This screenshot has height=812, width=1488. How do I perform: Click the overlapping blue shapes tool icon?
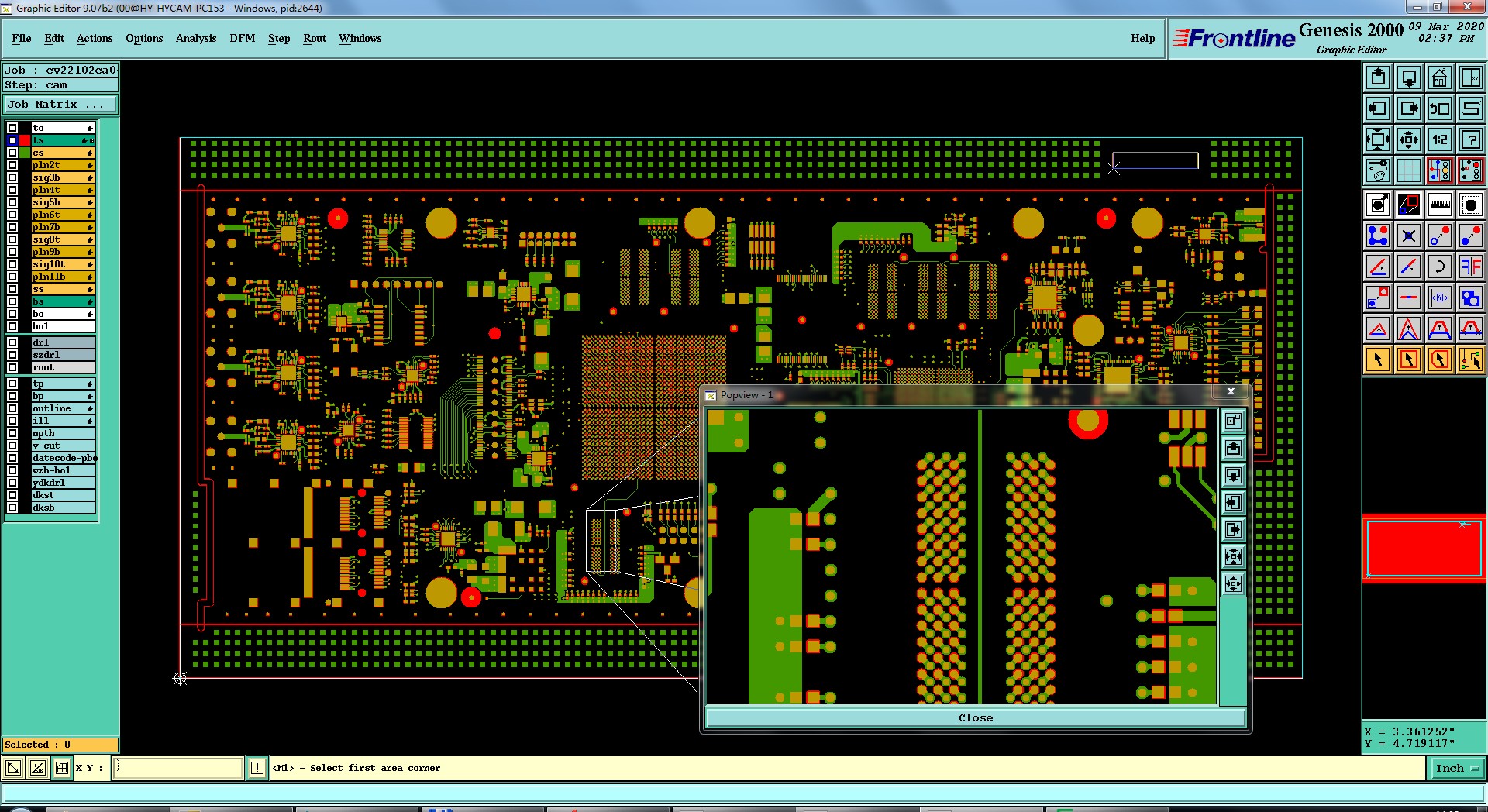[x=1471, y=298]
